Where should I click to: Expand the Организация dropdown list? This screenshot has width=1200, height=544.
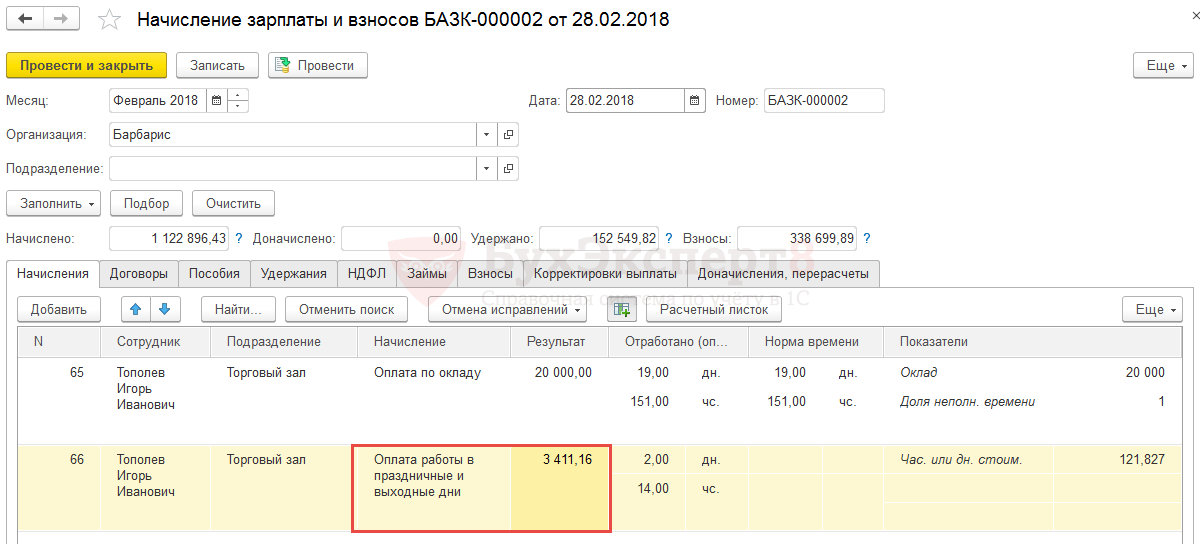486,134
